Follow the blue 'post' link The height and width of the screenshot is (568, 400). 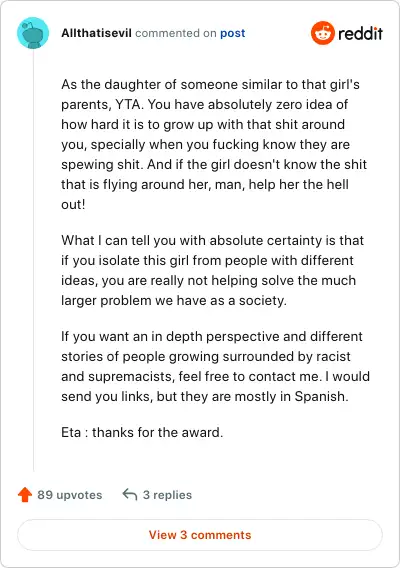[x=233, y=33]
